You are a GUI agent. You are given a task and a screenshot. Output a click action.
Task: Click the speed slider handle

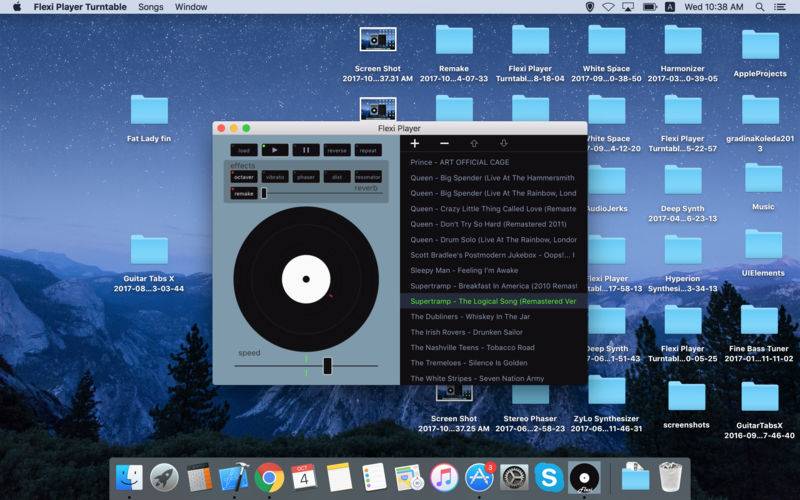pyautogui.click(x=328, y=366)
